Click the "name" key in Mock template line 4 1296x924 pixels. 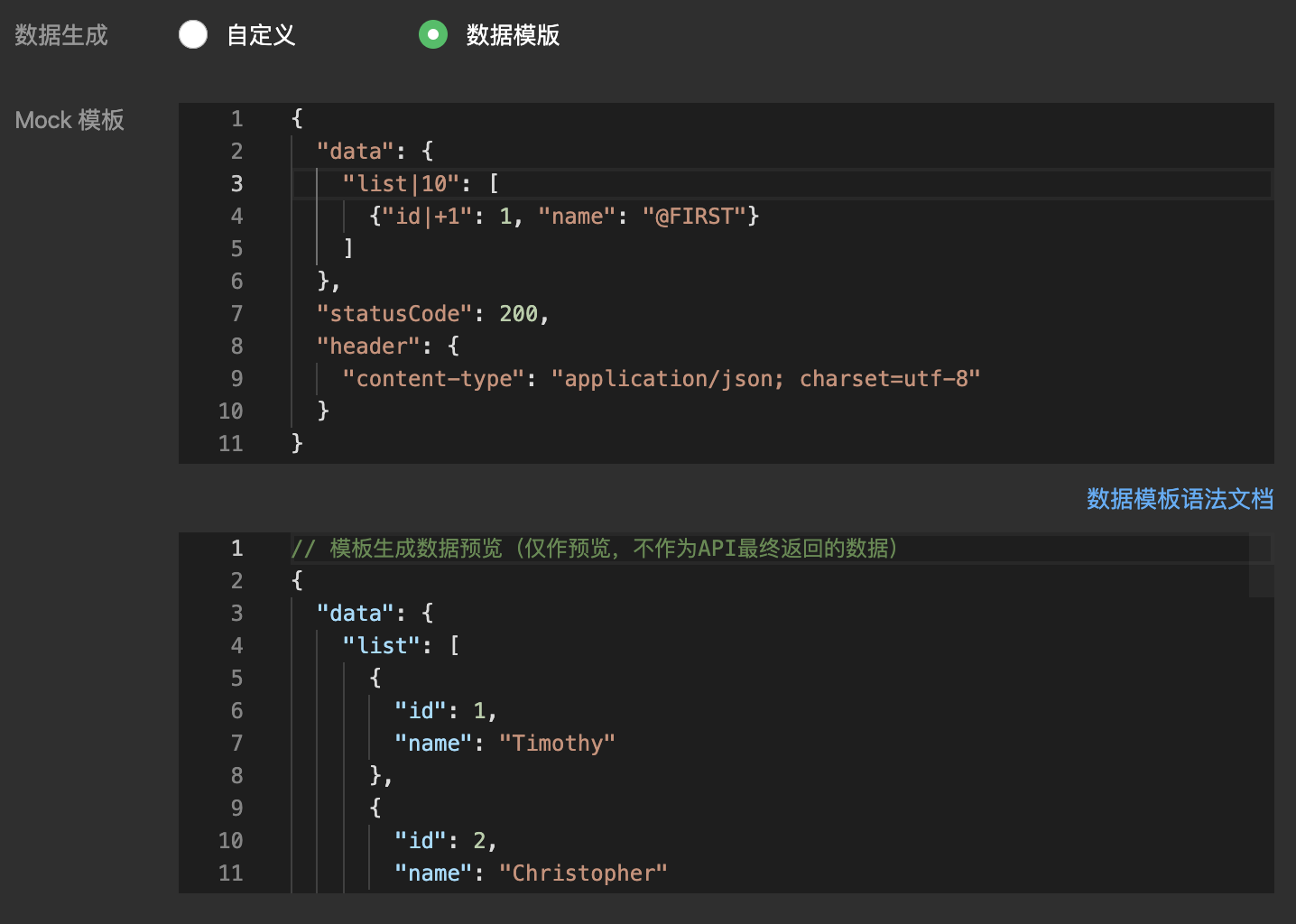coord(577,217)
